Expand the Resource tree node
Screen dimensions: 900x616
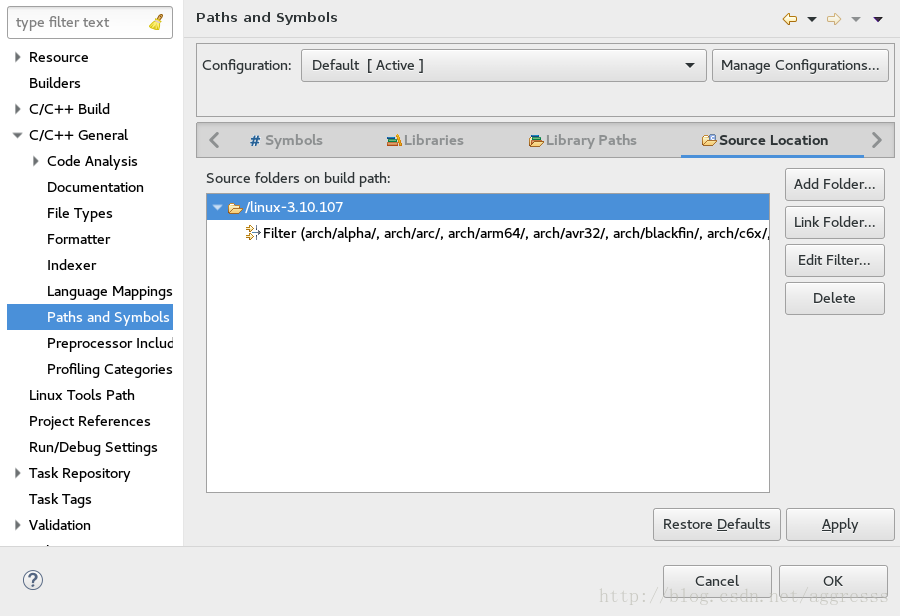[17, 57]
